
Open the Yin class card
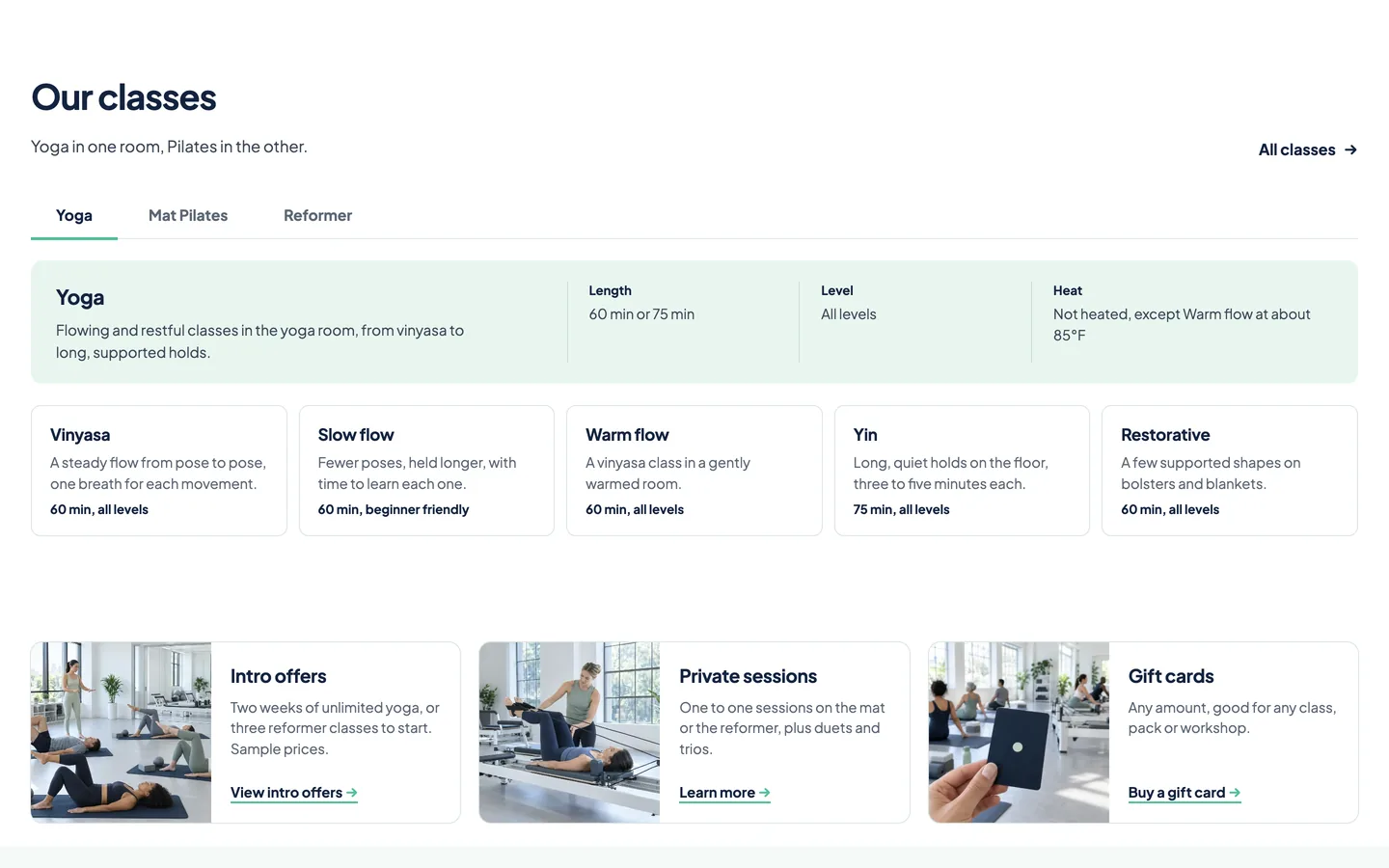(962, 471)
